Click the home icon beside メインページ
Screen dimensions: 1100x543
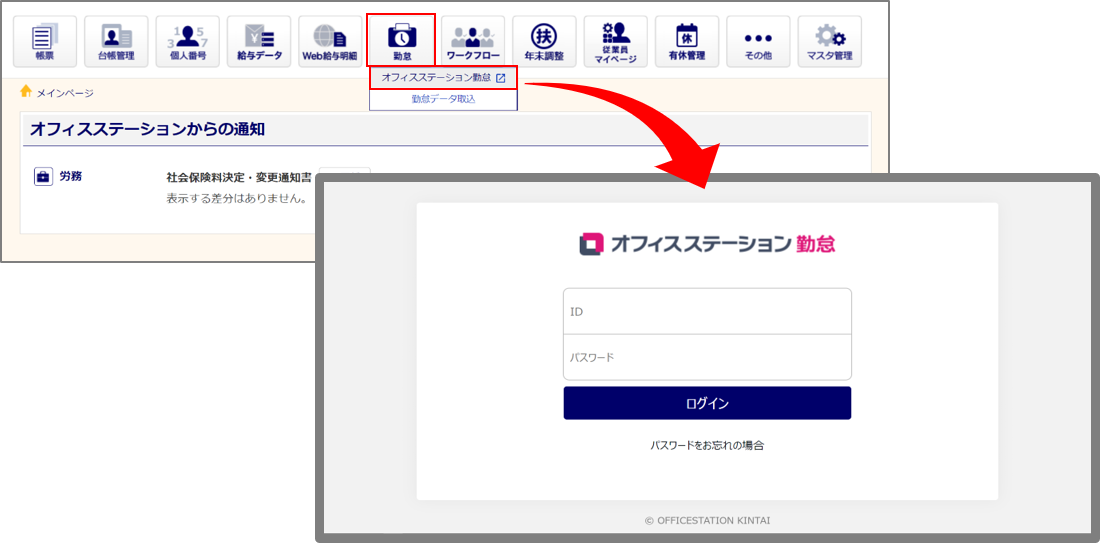click(26, 91)
